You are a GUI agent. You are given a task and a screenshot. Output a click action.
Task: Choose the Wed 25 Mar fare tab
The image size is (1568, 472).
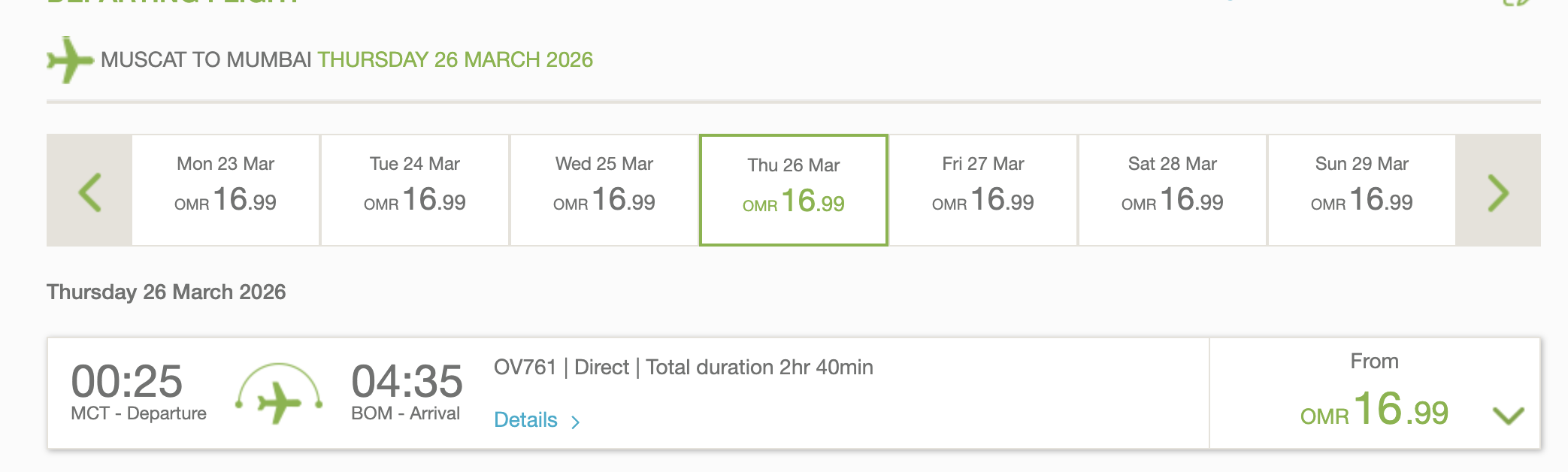(604, 189)
